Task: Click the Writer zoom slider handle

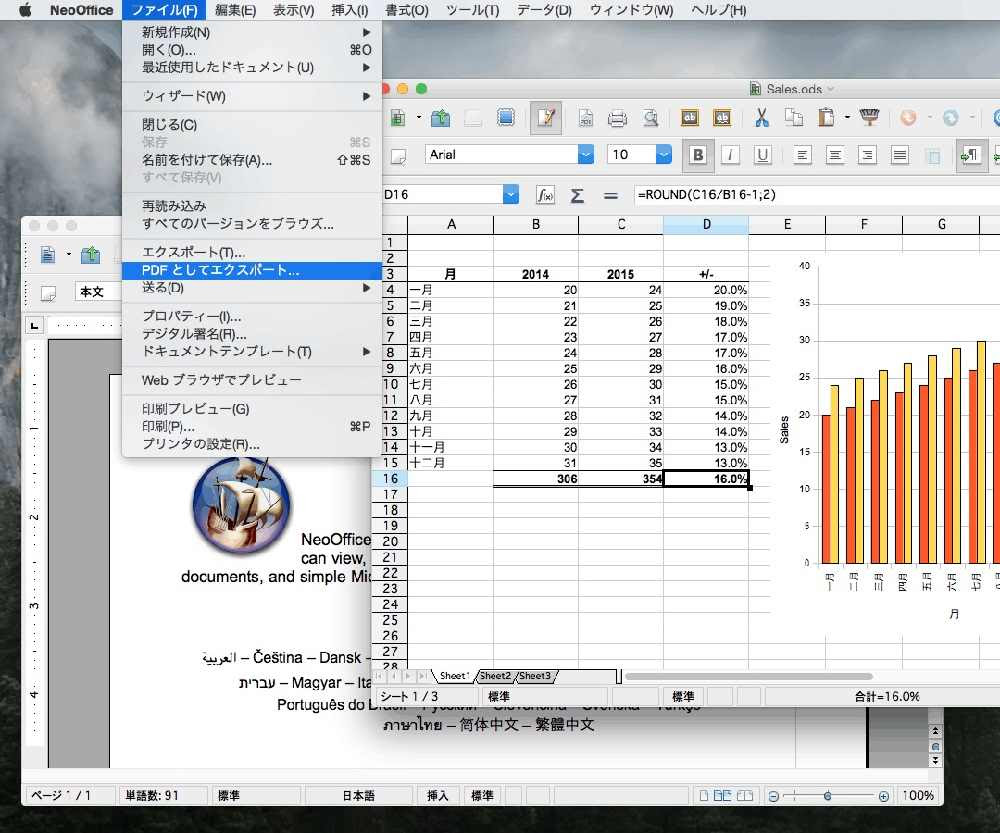Action: click(827, 795)
